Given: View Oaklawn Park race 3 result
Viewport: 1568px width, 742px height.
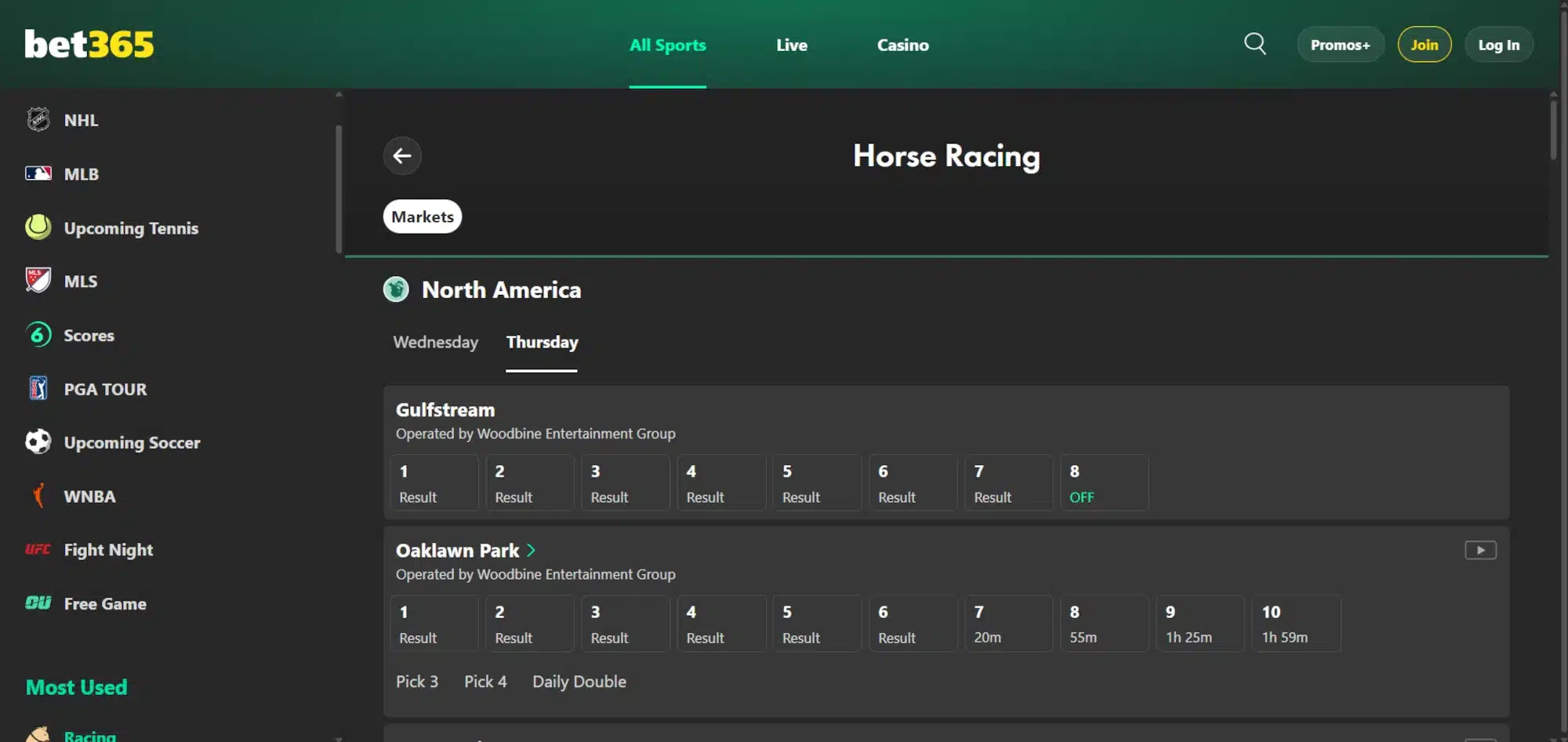Looking at the screenshot, I should point(626,624).
